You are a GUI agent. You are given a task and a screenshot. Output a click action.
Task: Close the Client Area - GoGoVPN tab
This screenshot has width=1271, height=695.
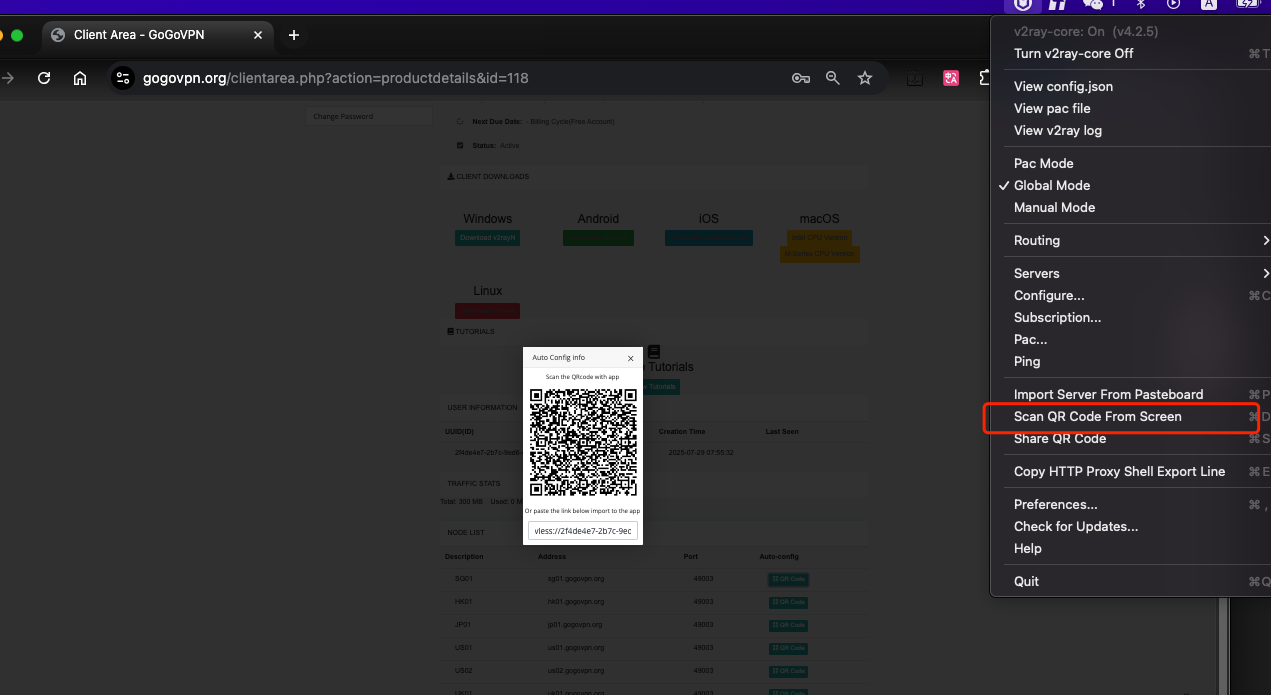tap(258, 35)
